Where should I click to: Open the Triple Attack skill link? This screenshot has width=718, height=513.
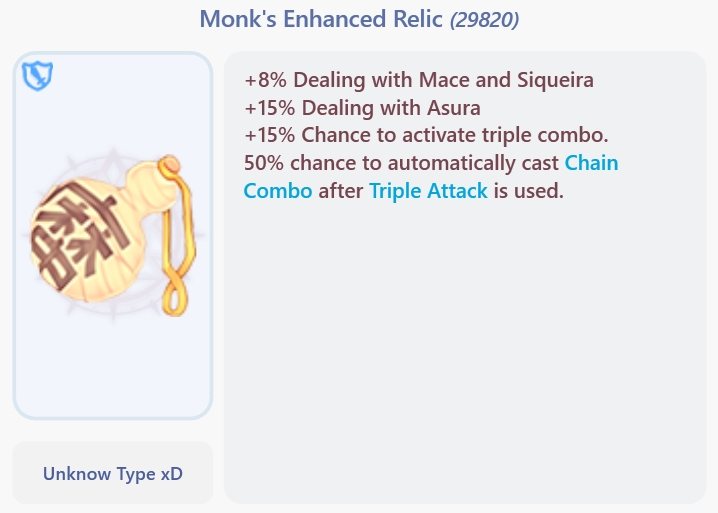point(428,190)
